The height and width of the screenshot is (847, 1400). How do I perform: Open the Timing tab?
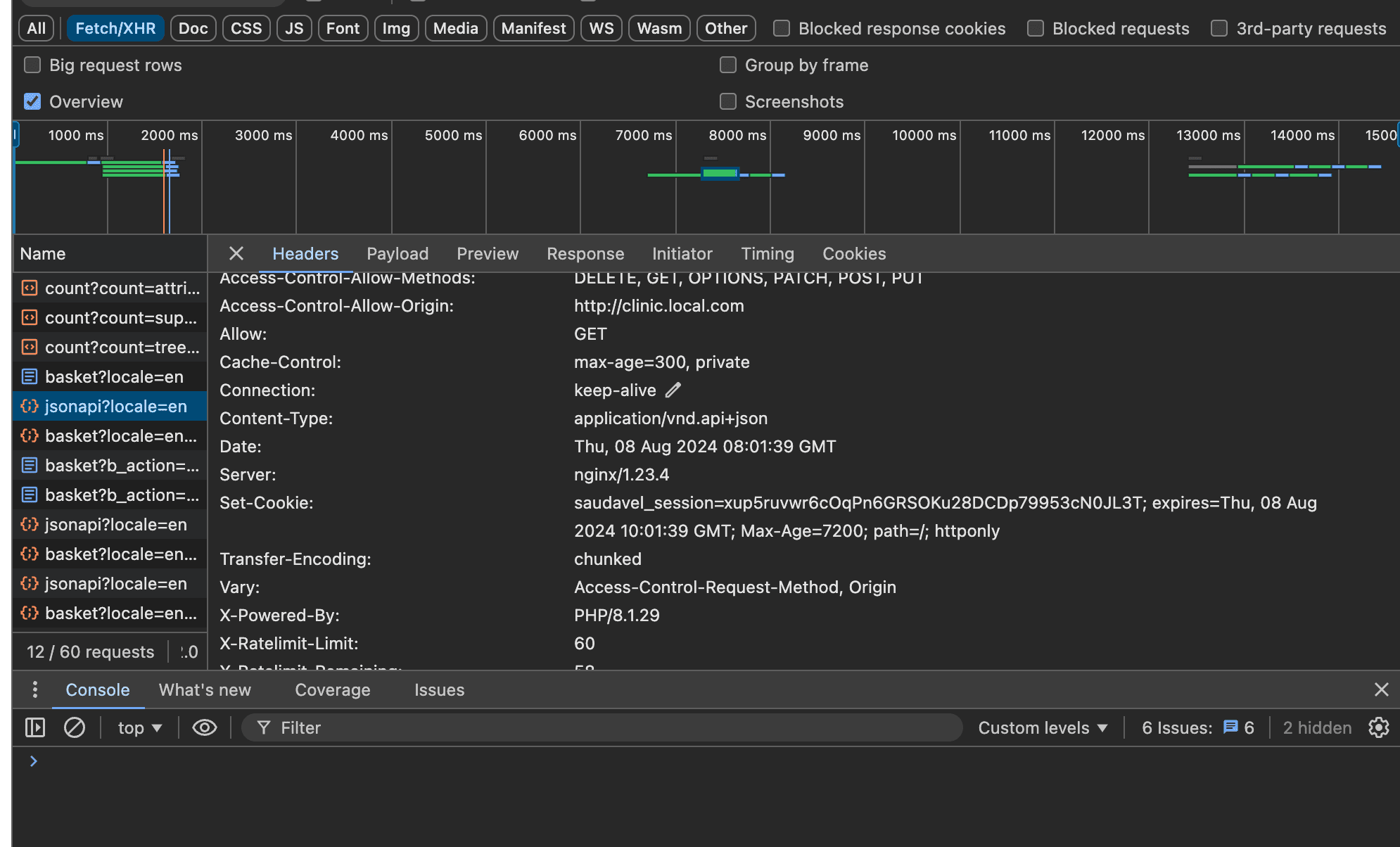tap(768, 253)
